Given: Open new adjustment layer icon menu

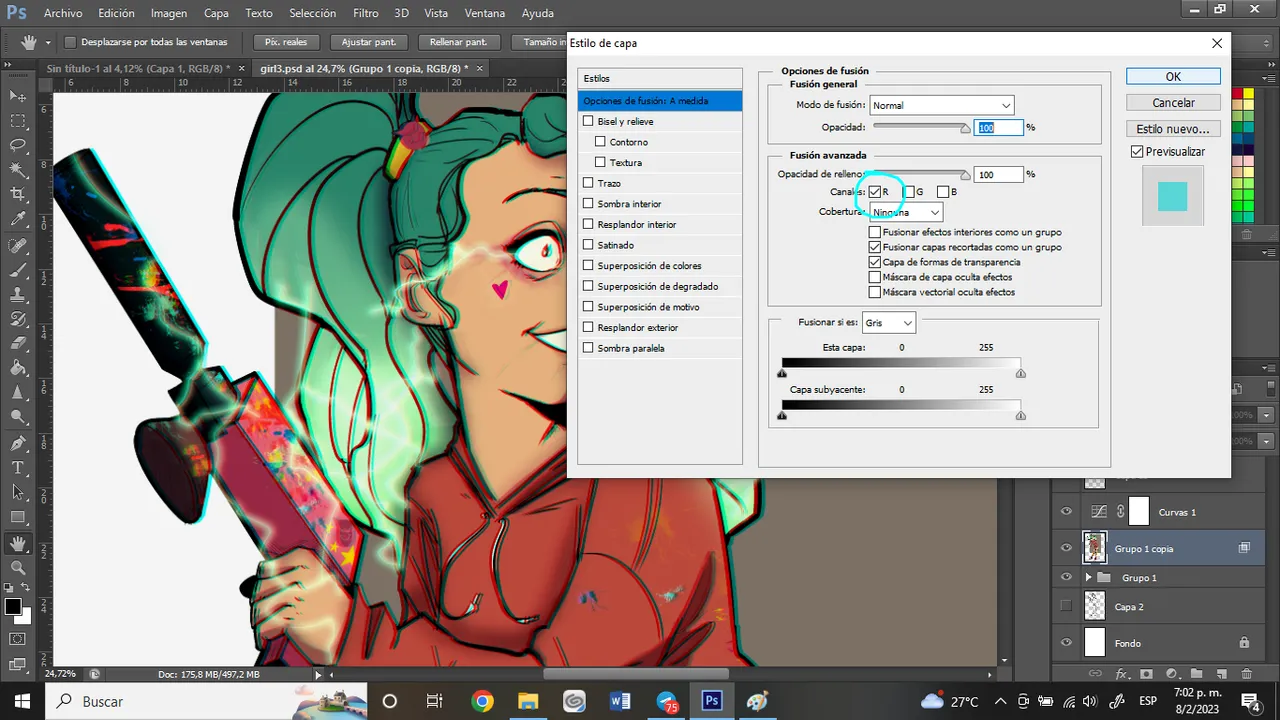Looking at the screenshot, I should pos(1171,674).
